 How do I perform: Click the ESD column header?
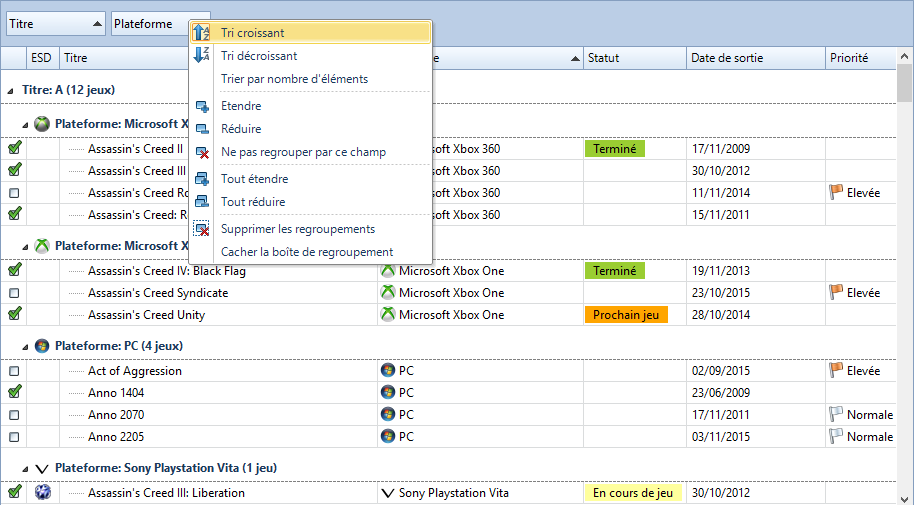[x=43, y=58]
